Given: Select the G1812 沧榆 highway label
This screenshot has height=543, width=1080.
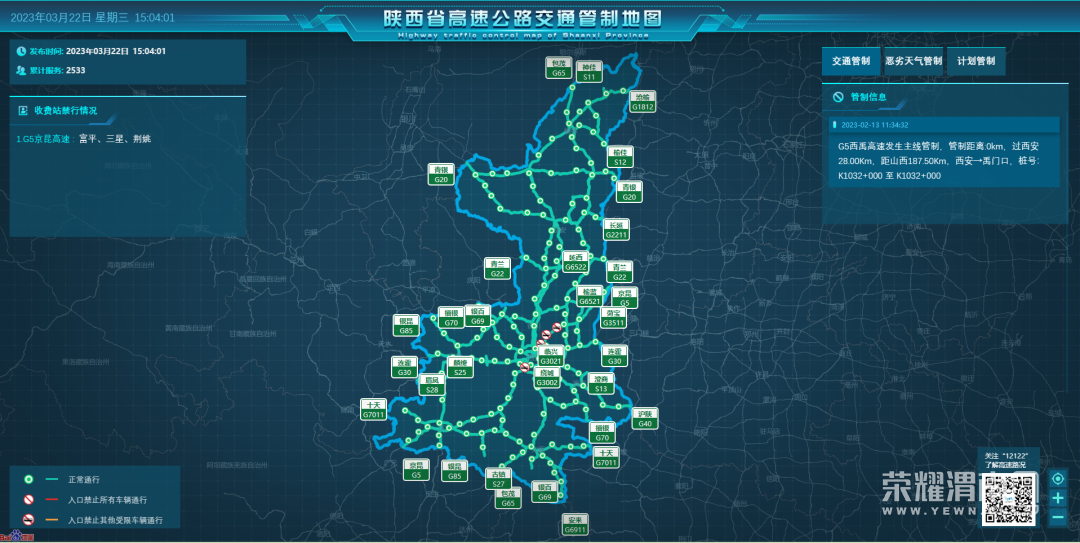Looking at the screenshot, I should (x=642, y=102).
